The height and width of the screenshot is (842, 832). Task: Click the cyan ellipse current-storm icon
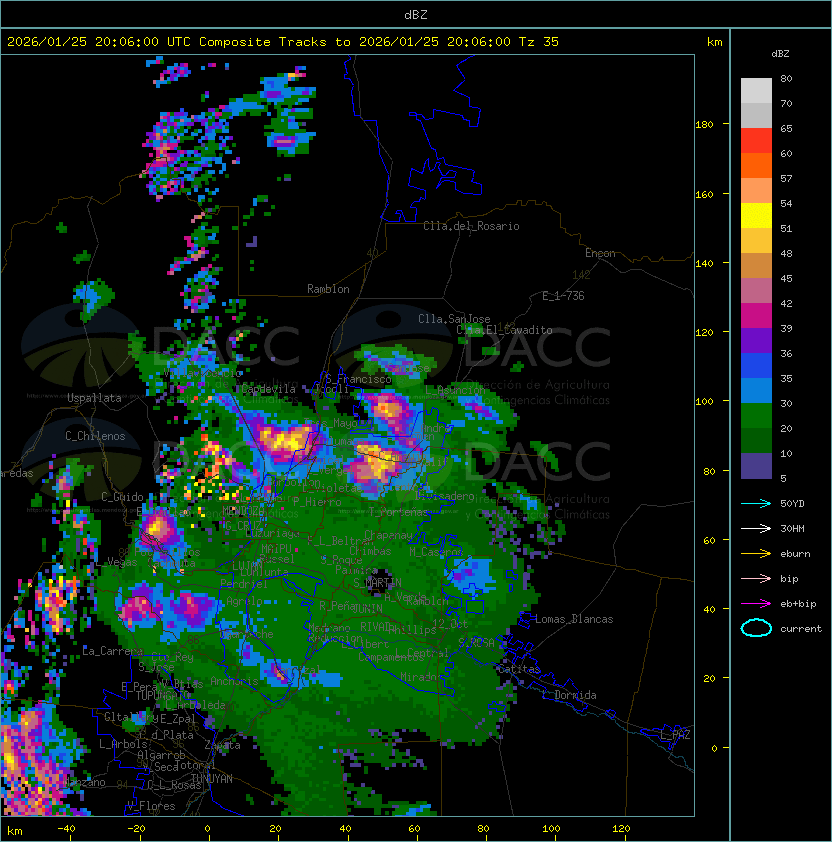(x=756, y=628)
